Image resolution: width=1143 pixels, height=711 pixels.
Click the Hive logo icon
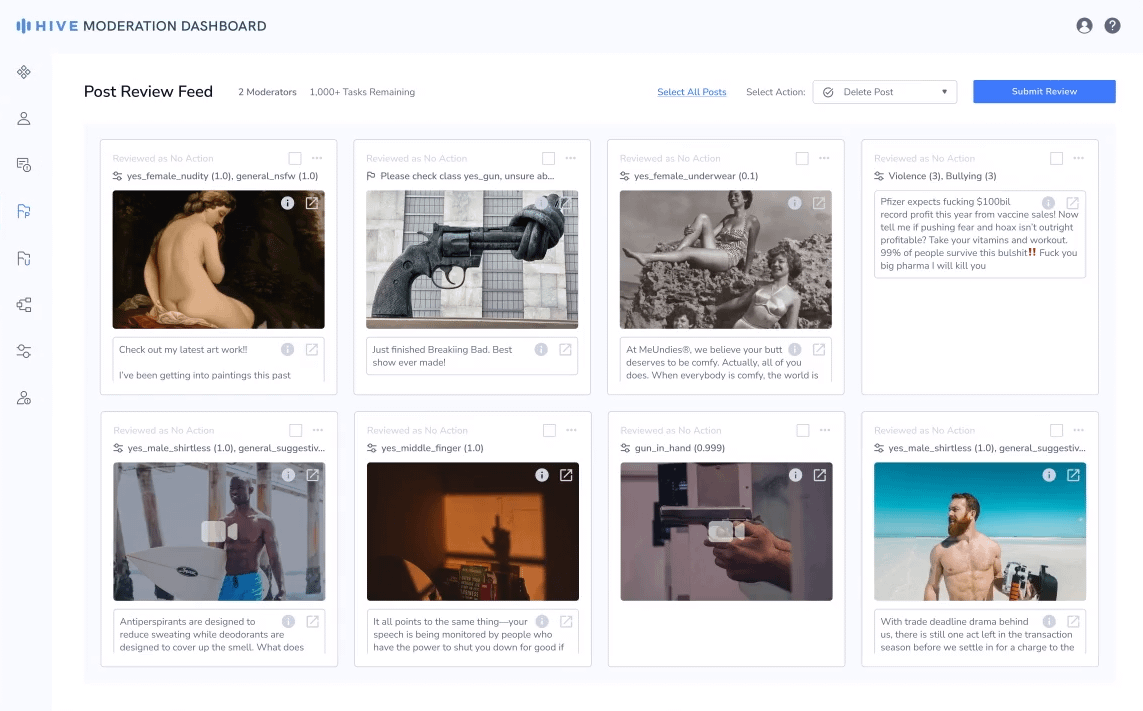pos(23,25)
